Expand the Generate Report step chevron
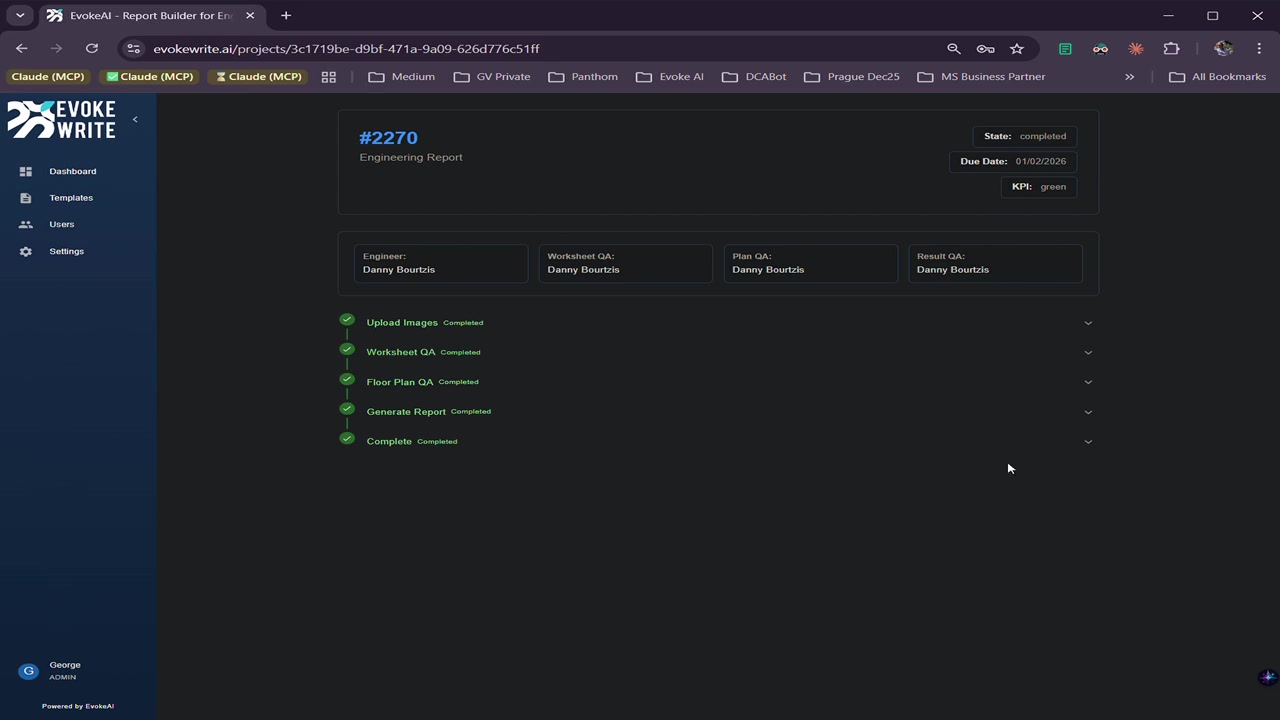 point(1088,412)
